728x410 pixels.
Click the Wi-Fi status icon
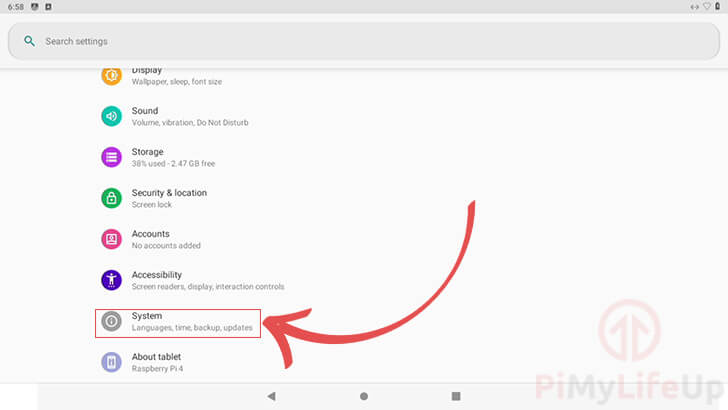(x=707, y=7)
